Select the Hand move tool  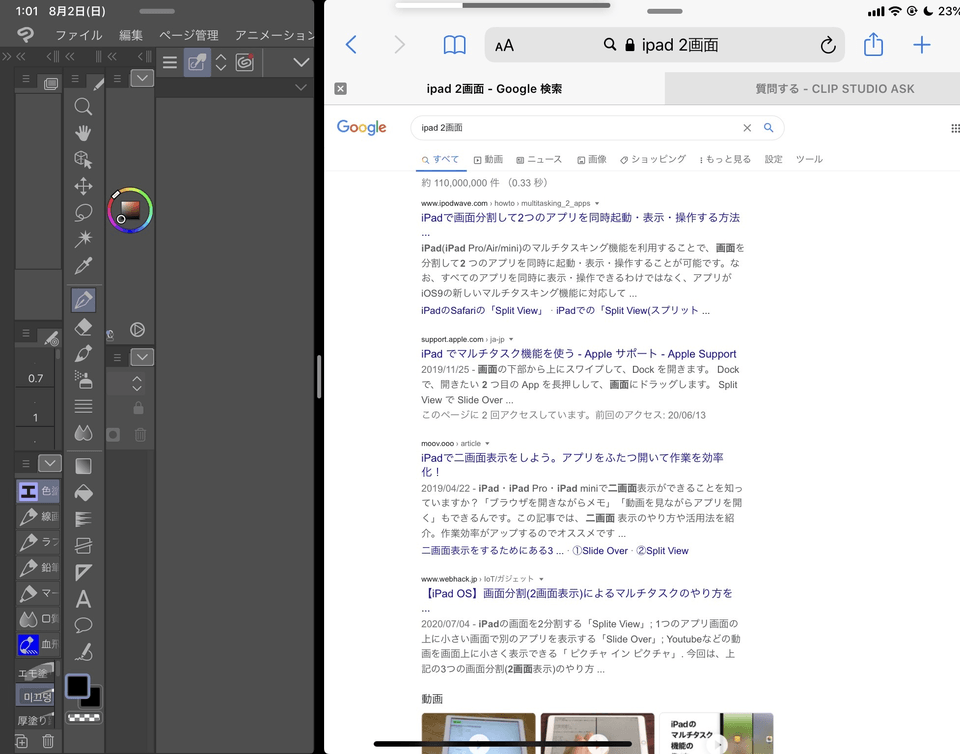point(83,133)
